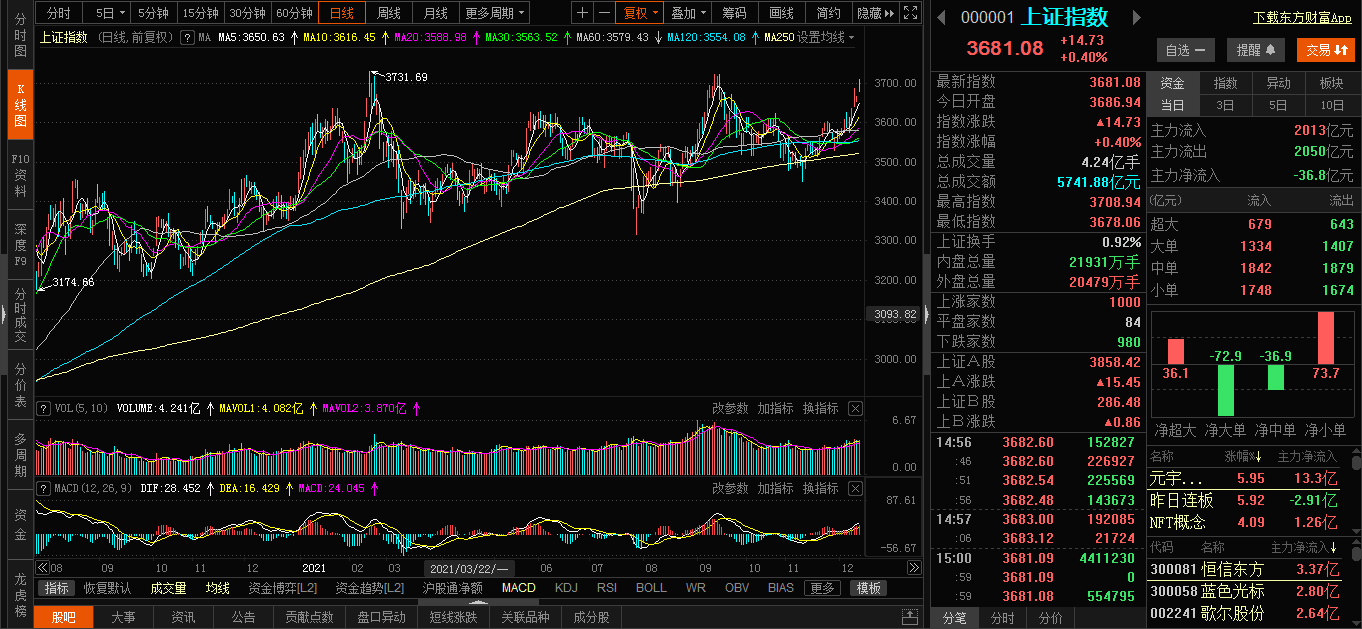Open the 设置均线 dropdown
Viewport: 1362px width, 629px height.
click(826, 37)
